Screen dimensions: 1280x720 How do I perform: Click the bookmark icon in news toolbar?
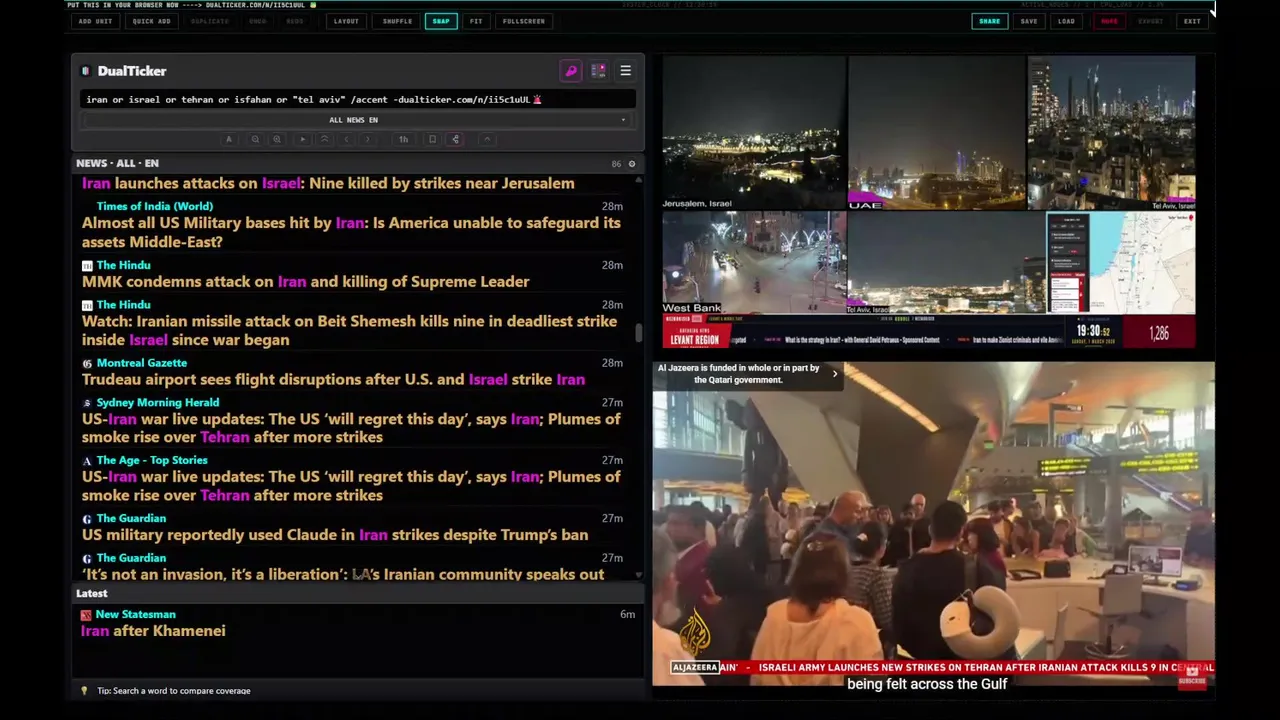432,139
